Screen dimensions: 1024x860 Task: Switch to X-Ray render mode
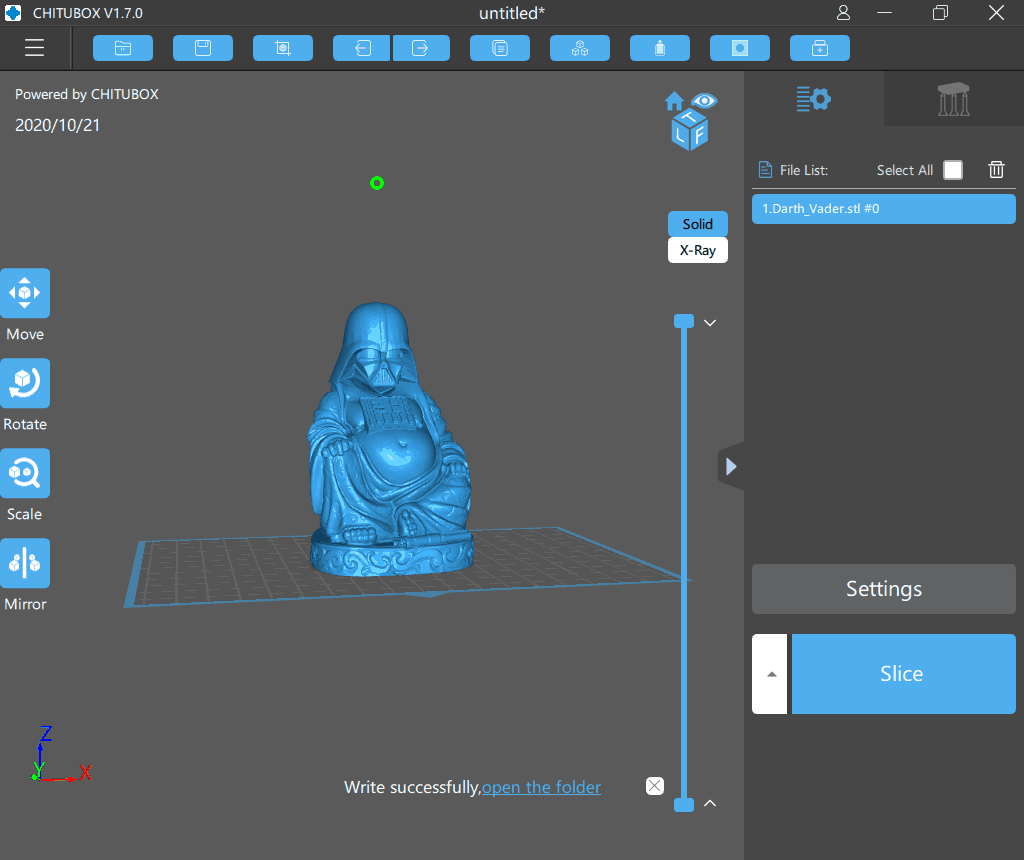[697, 250]
